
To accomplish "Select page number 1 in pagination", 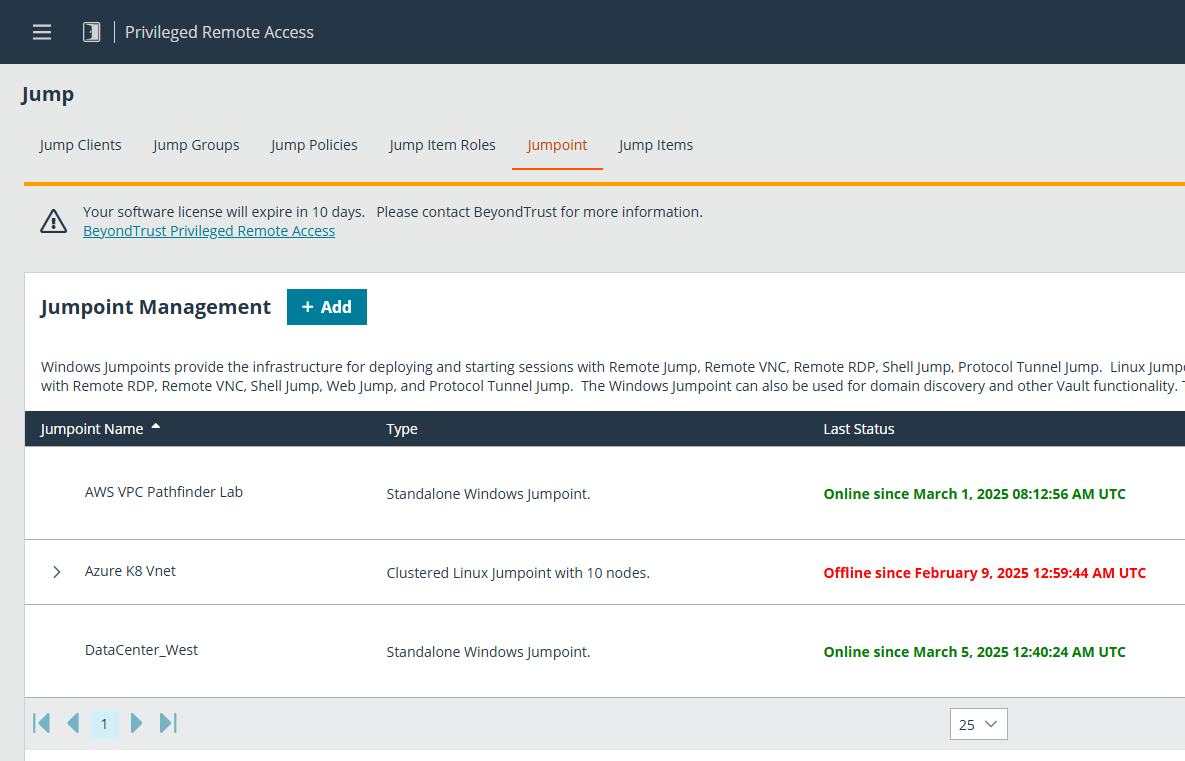I will click(104, 724).
